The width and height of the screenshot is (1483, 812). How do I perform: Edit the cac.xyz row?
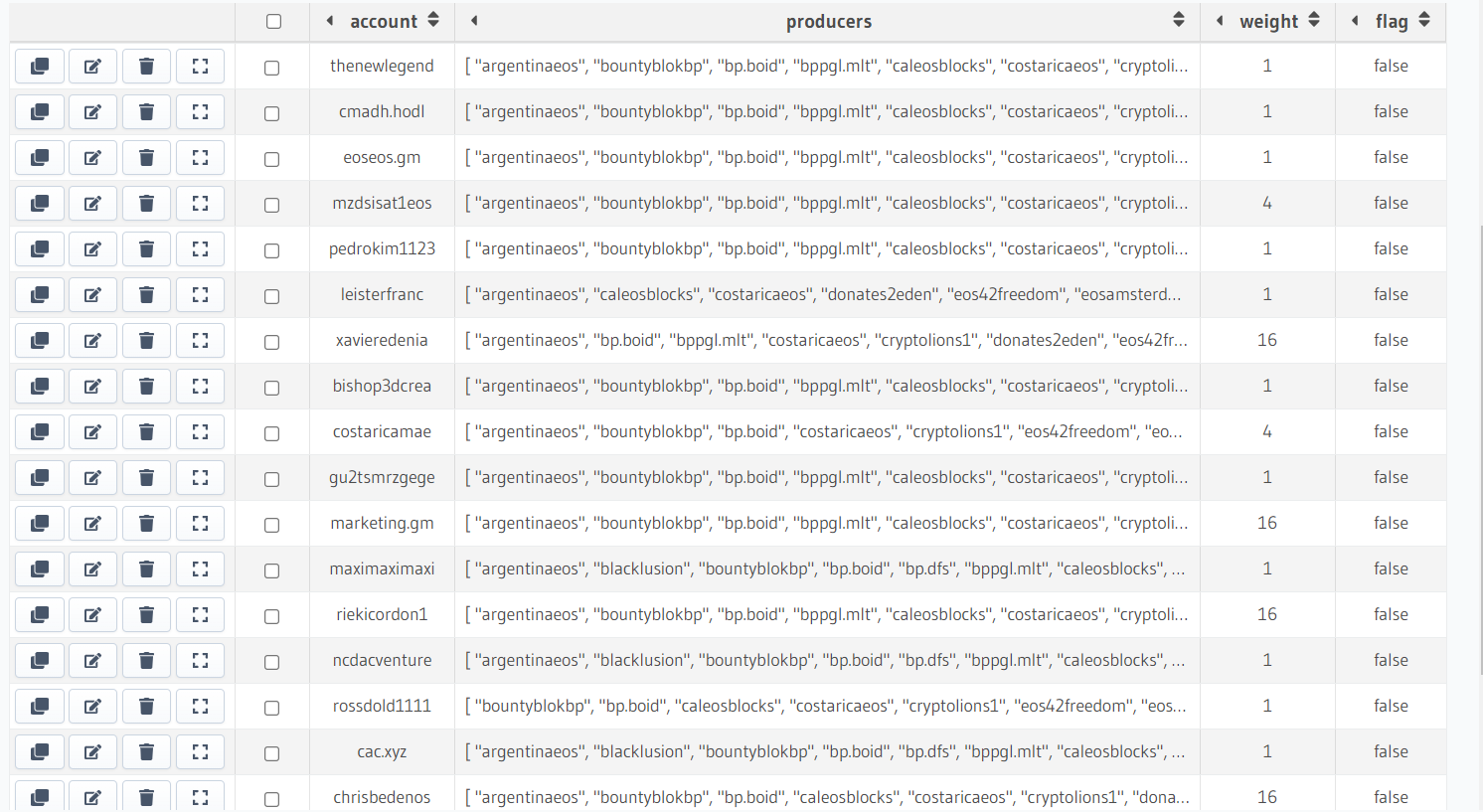tap(92, 752)
